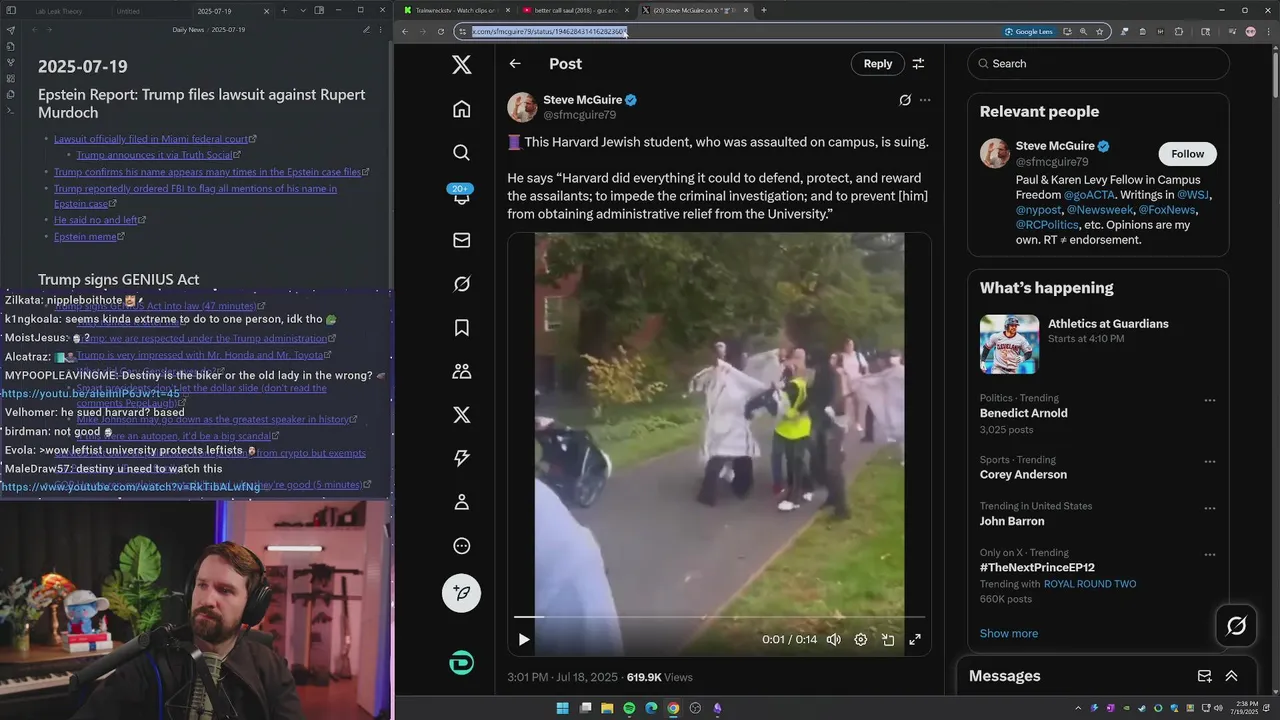Open Grok icon in X sidebar

click(461, 284)
